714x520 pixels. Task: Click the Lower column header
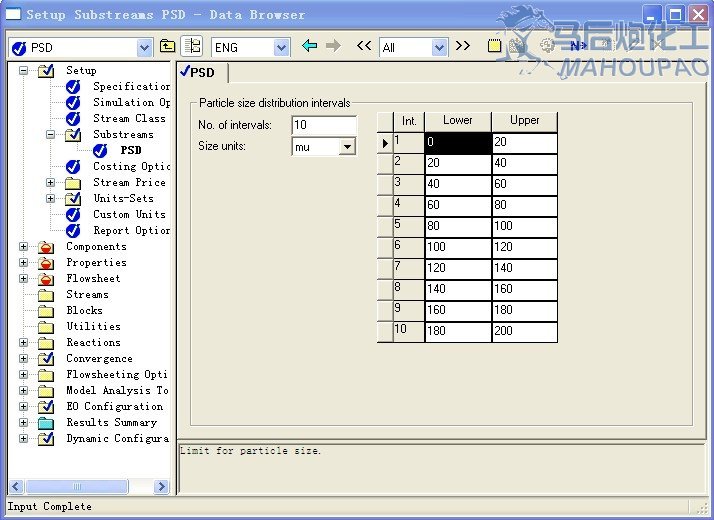click(458, 121)
